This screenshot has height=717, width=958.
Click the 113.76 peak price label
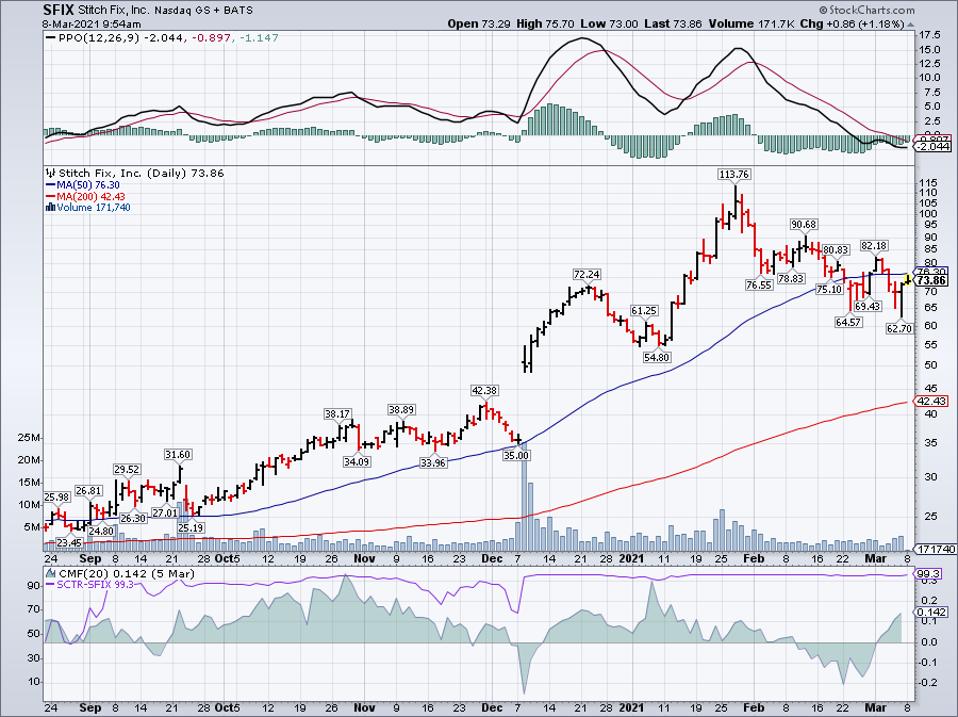(734, 174)
